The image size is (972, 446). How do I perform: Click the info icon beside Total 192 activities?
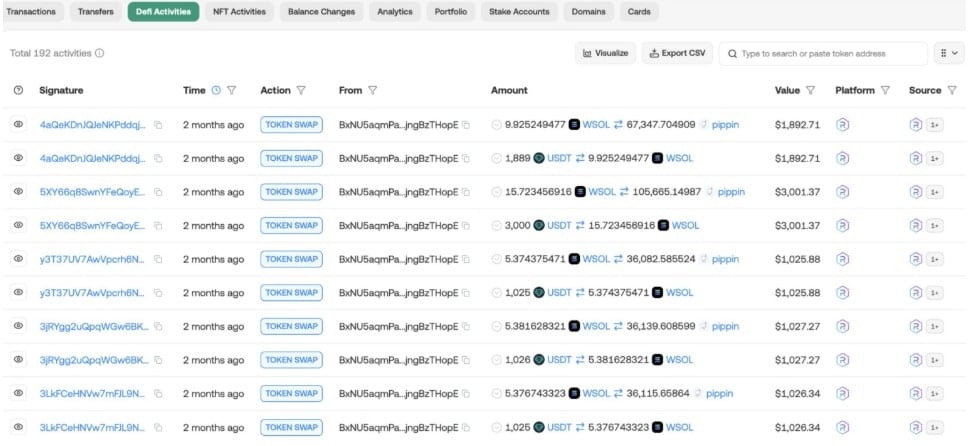(99, 53)
